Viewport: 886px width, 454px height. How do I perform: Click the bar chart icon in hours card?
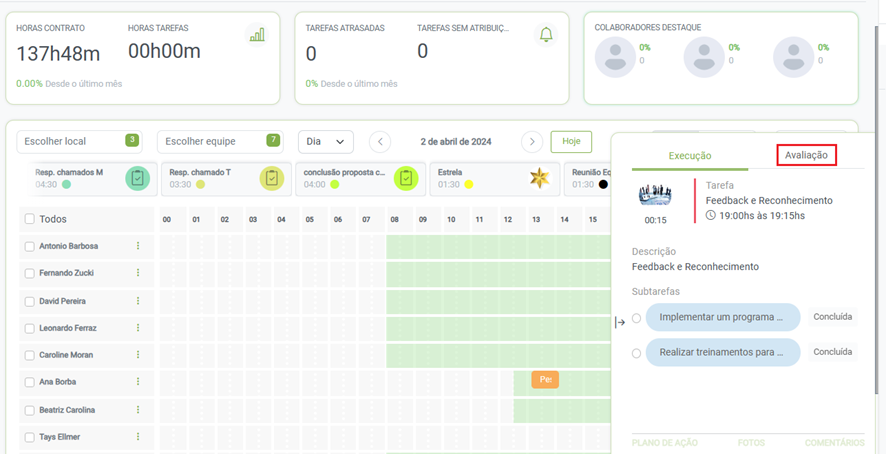coord(257,35)
